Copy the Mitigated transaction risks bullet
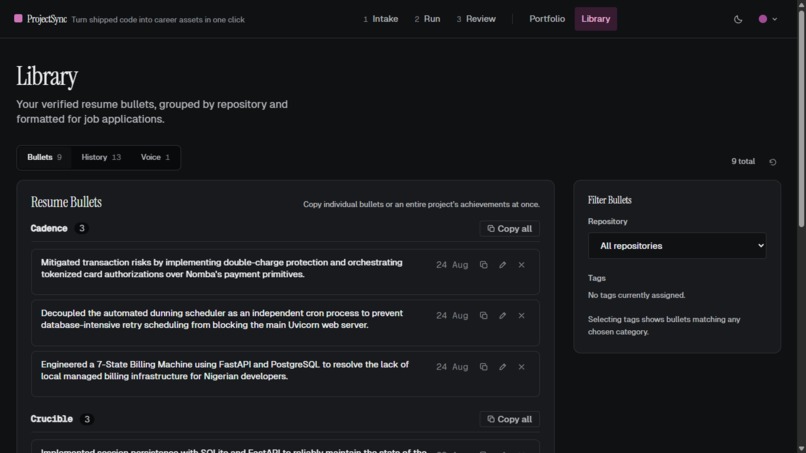This screenshot has width=806, height=453. [483, 265]
